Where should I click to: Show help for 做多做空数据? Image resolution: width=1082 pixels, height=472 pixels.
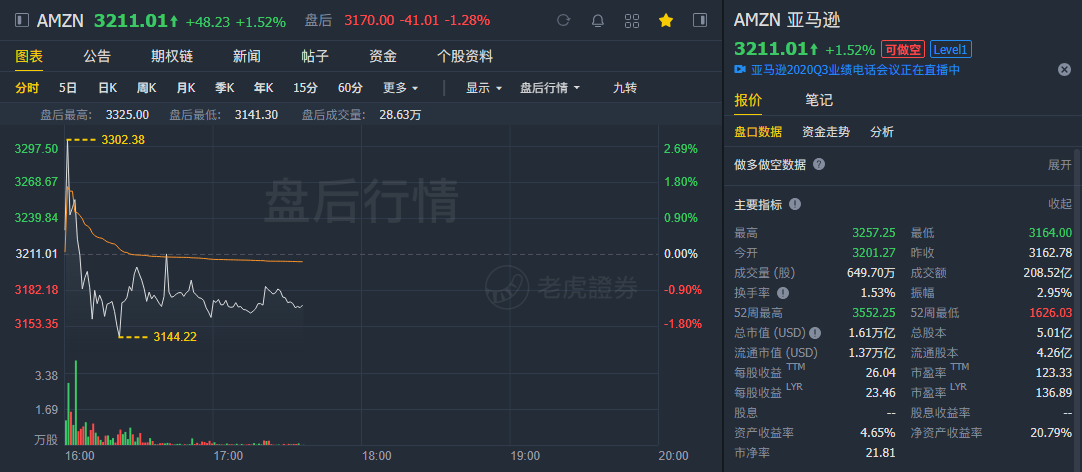click(x=818, y=164)
